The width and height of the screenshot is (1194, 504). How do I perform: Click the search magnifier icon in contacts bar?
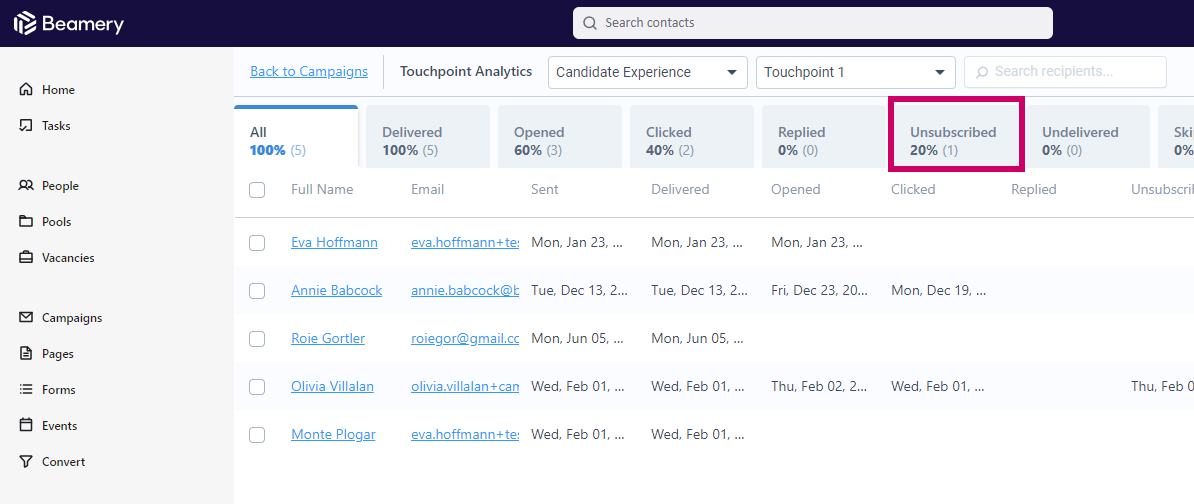pyautogui.click(x=589, y=23)
